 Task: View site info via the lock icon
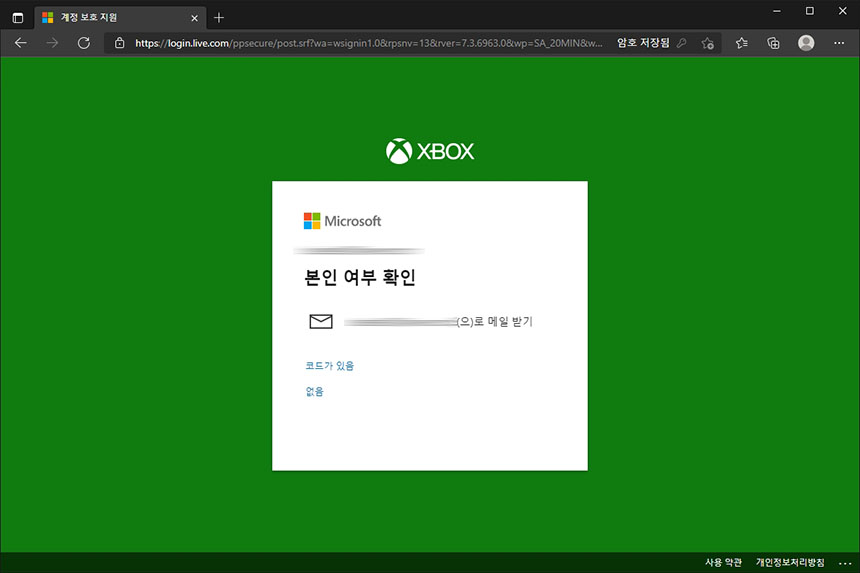120,43
